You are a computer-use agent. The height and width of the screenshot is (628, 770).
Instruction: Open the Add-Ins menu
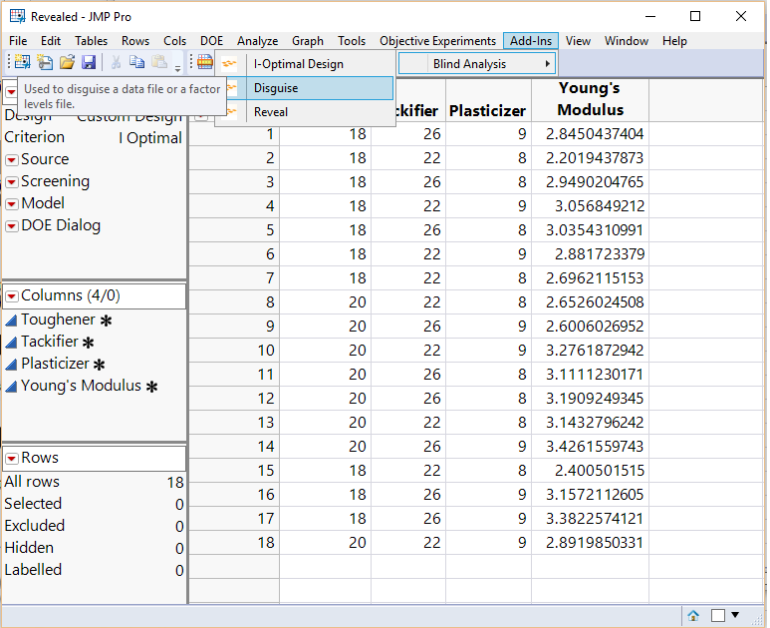click(x=530, y=41)
